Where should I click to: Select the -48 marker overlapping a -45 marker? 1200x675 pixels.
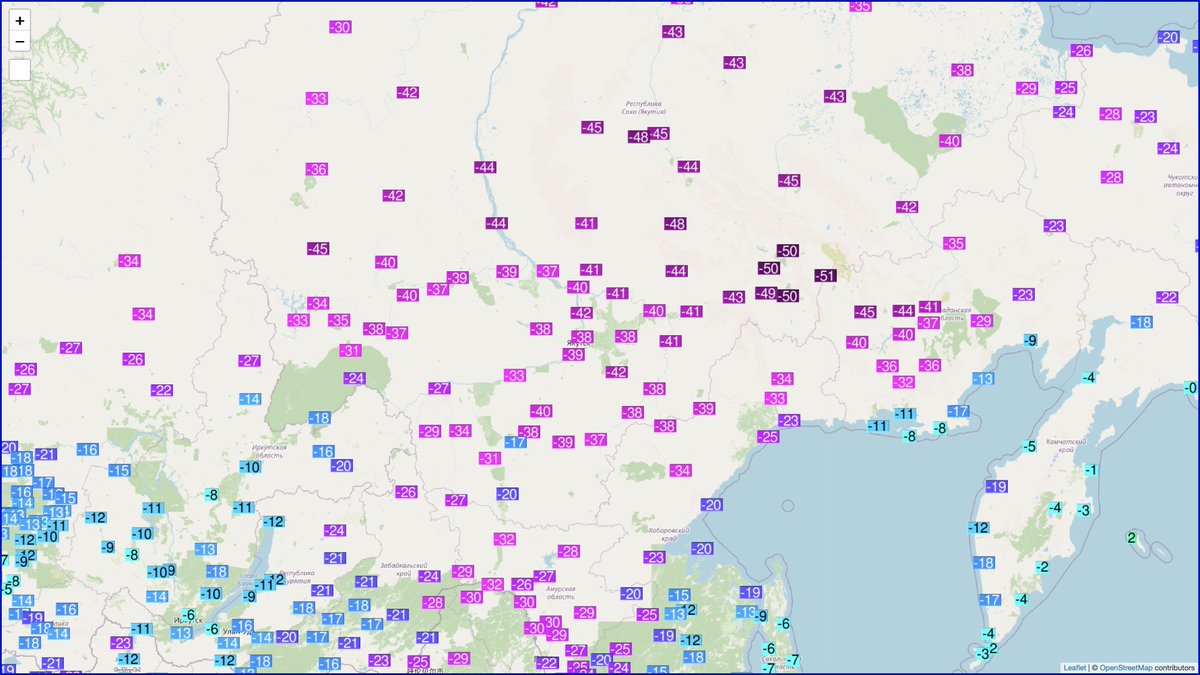click(638, 137)
